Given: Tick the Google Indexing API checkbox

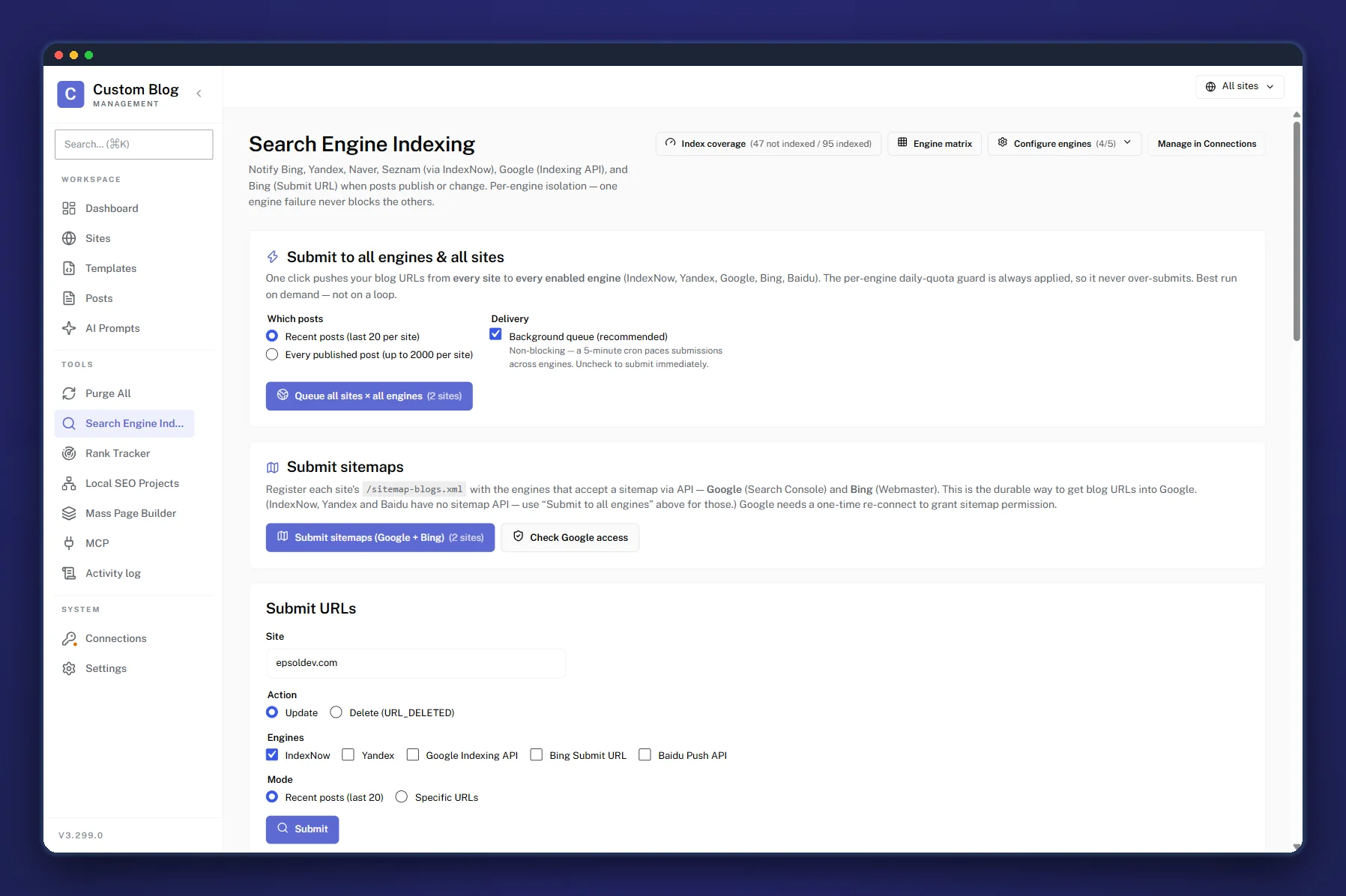Looking at the screenshot, I should 412,754.
